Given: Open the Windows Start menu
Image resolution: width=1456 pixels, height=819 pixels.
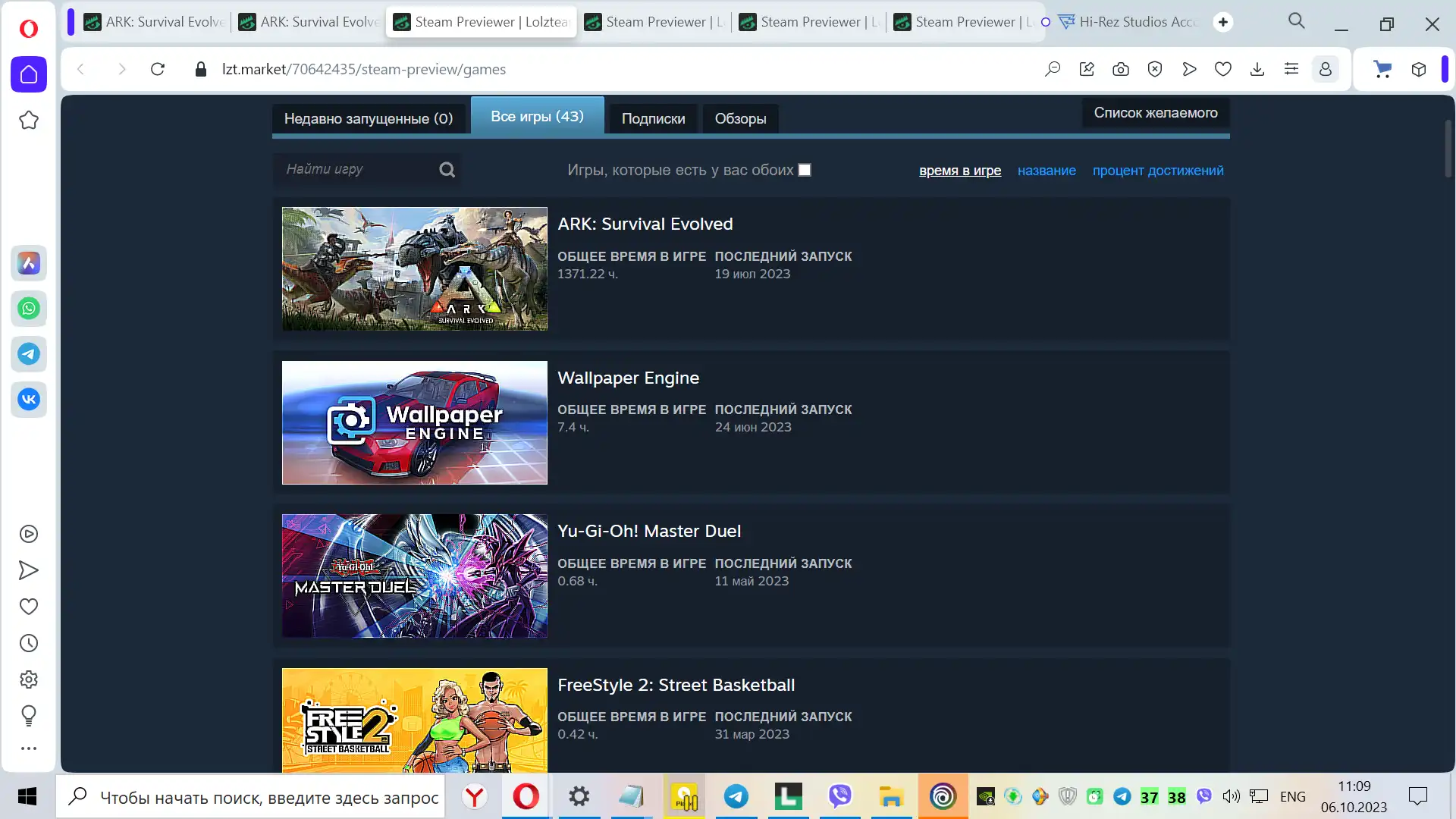Looking at the screenshot, I should [x=27, y=796].
